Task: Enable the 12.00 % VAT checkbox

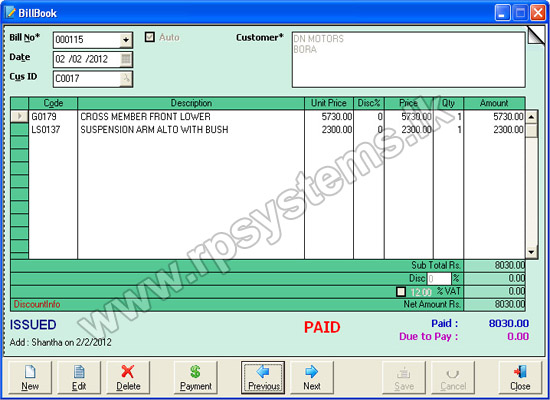Action: pyautogui.click(x=401, y=292)
